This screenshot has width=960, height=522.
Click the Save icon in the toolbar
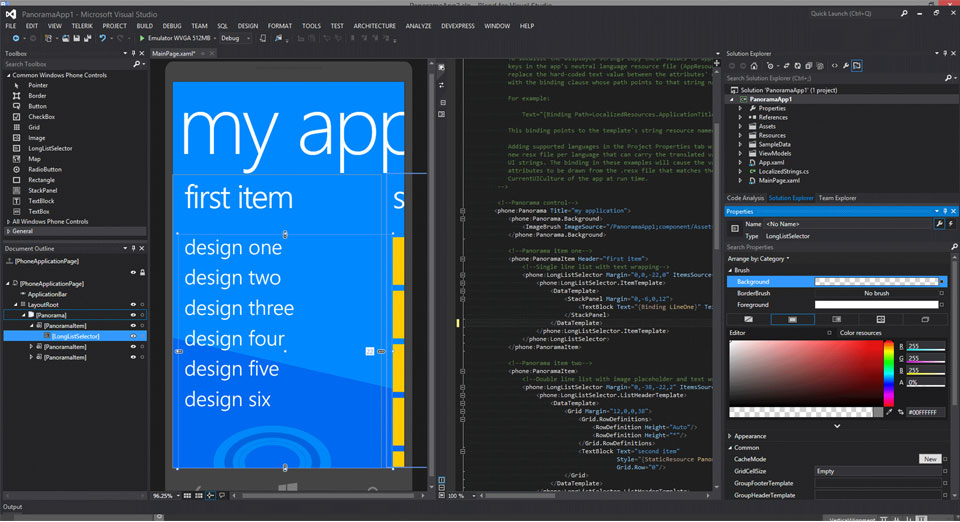coord(77,38)
